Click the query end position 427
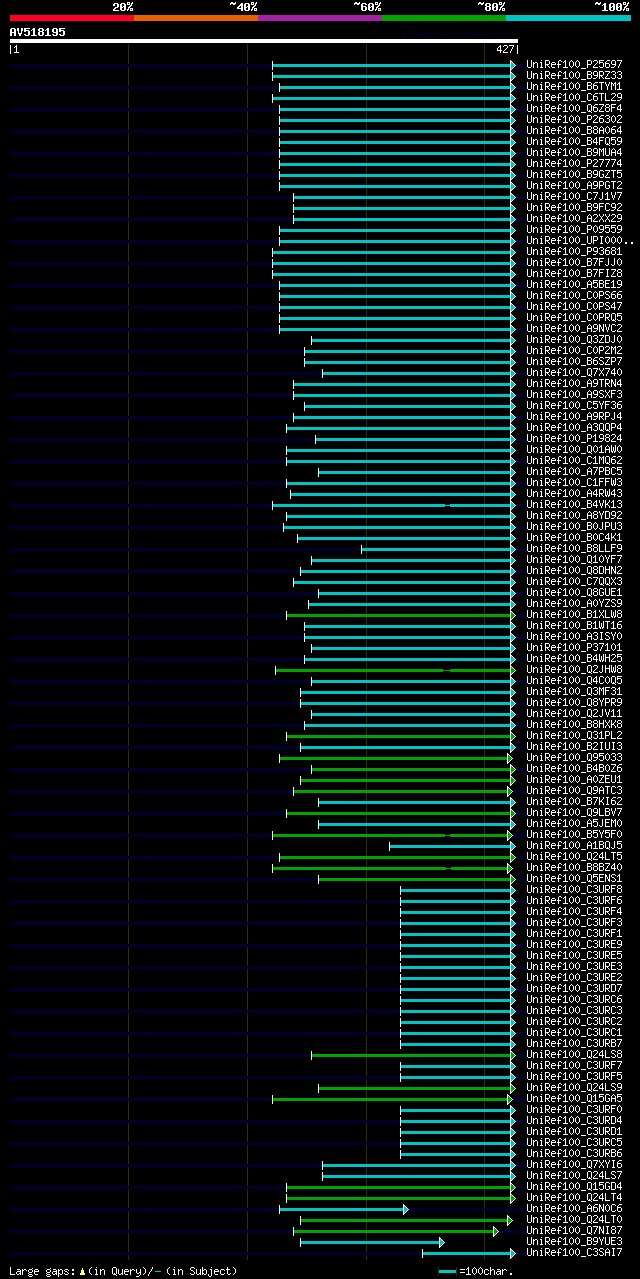 coord(505,49)
